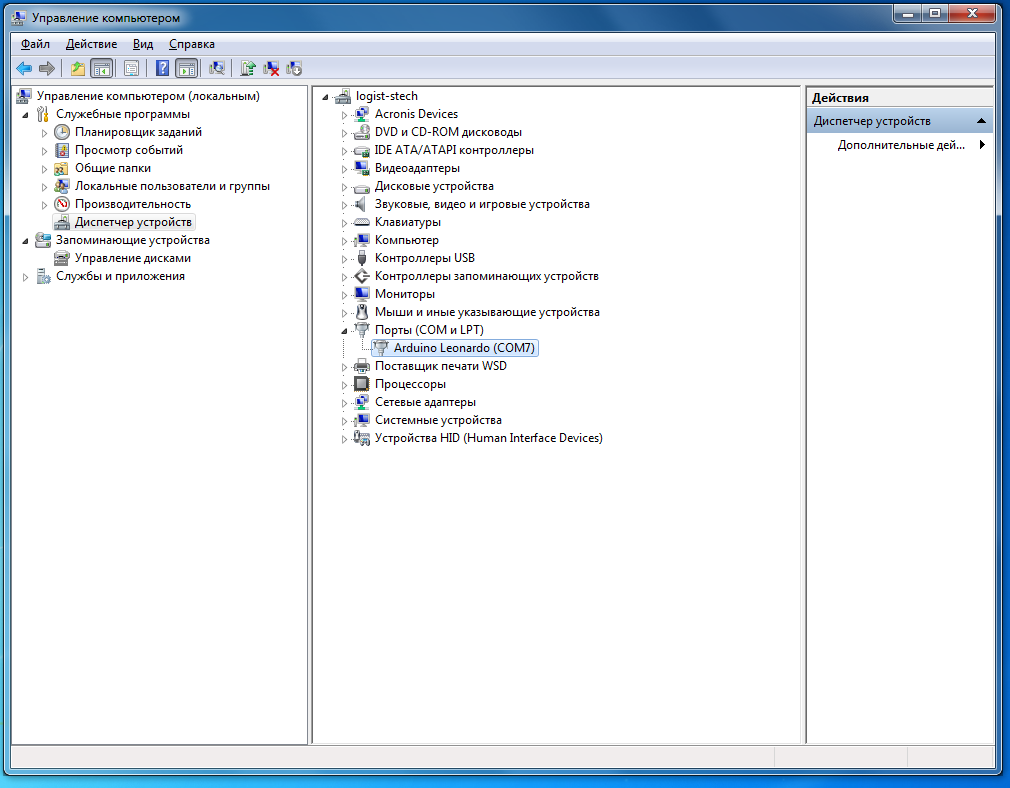Open the Действие menu
1010x788 pixels.
click(x=91, y=44)
